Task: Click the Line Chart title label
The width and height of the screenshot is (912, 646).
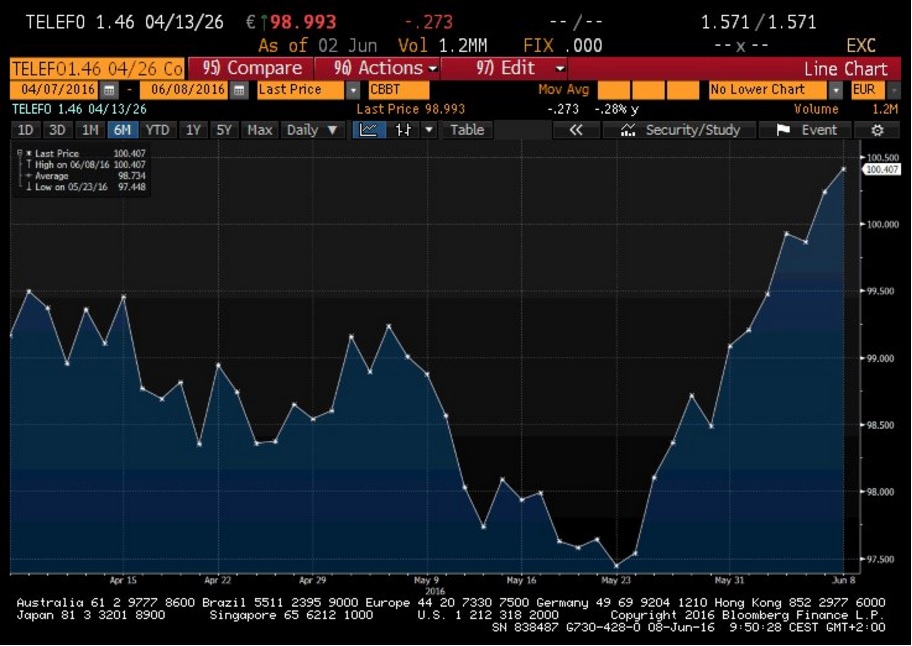Action: (846, 69)
